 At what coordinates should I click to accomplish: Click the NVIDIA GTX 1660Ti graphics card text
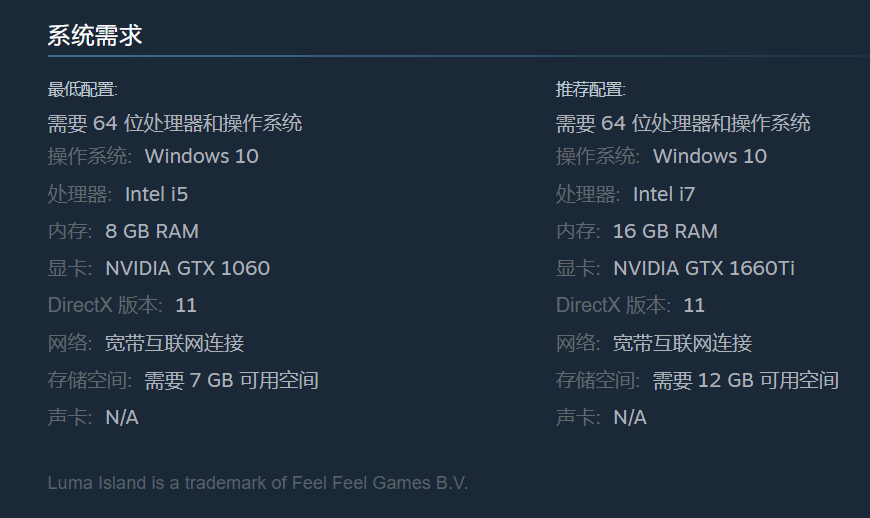coord(704,268)
